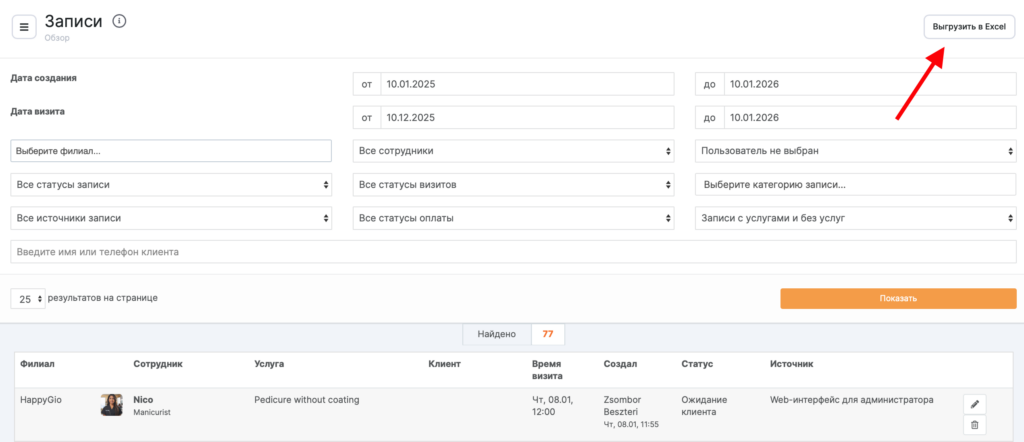This screenshot has width=1024, height=442.
Task: Click creation date 'от' field 10.01.2025
Action: pyautogui.click(x=527, y=84)
